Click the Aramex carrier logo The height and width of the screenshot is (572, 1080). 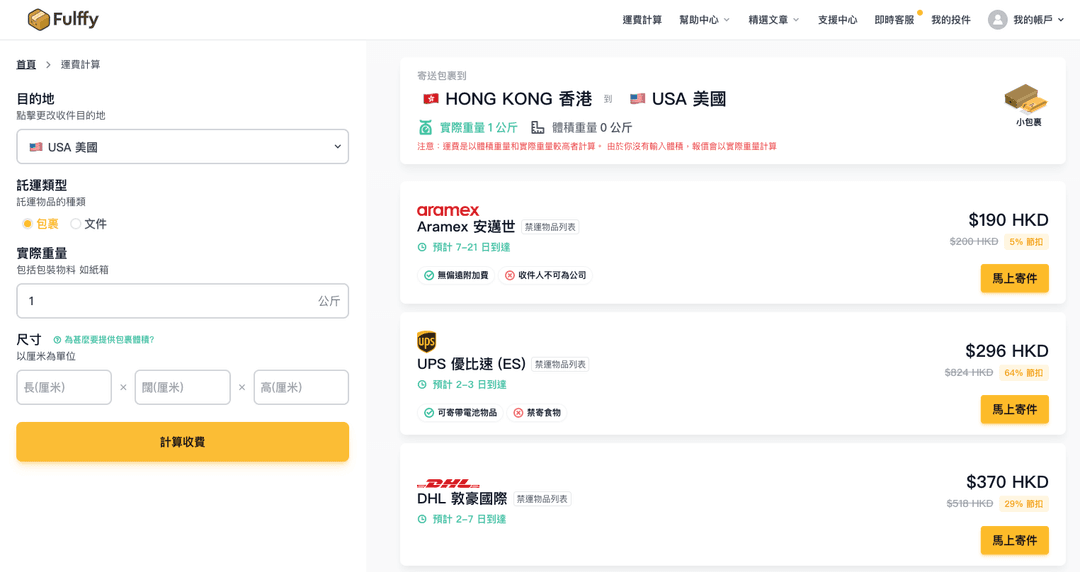click(x=448, y=210)
